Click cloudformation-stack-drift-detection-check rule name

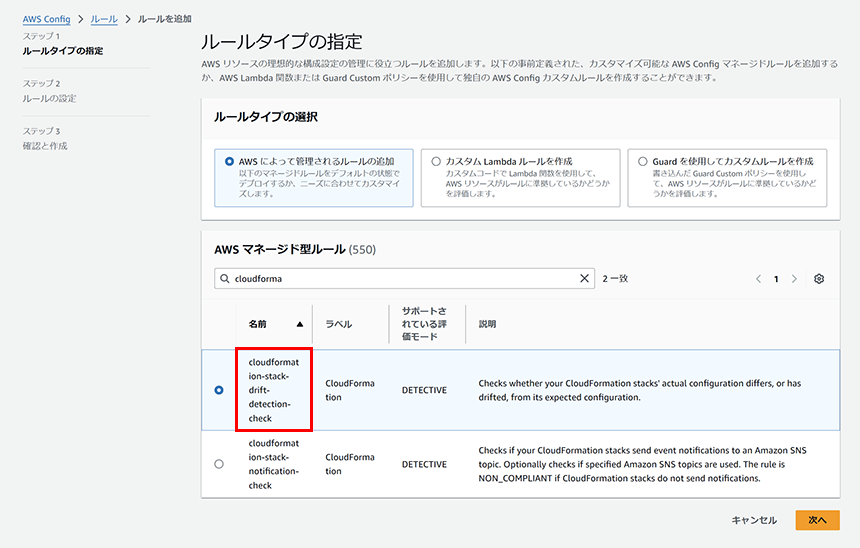[x=274, y=390]
